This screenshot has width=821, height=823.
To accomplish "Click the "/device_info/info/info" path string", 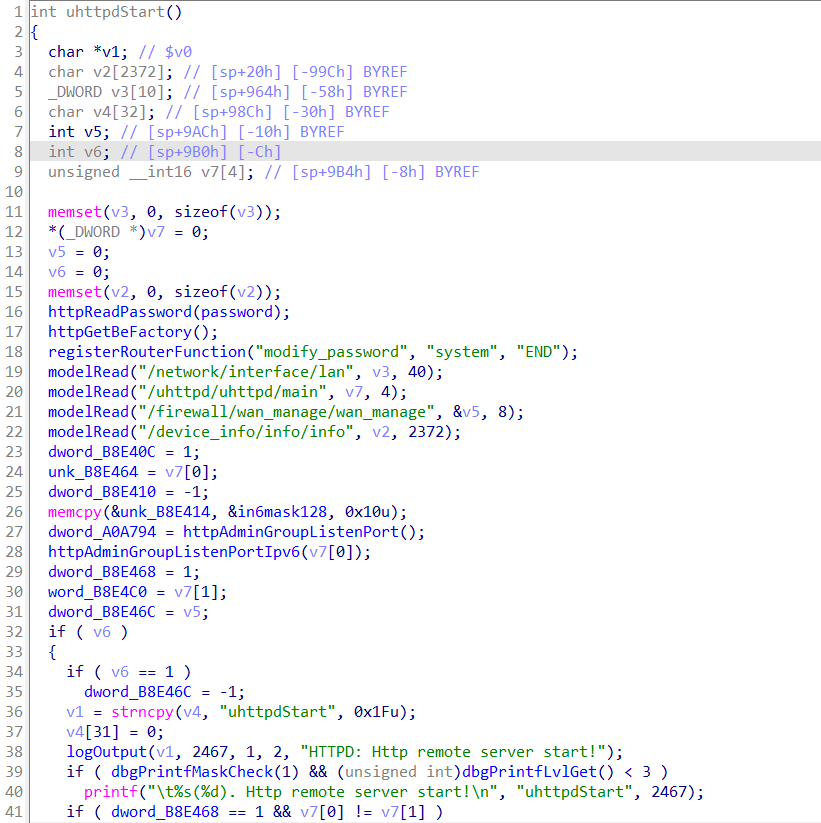I will tap(246, 431).
